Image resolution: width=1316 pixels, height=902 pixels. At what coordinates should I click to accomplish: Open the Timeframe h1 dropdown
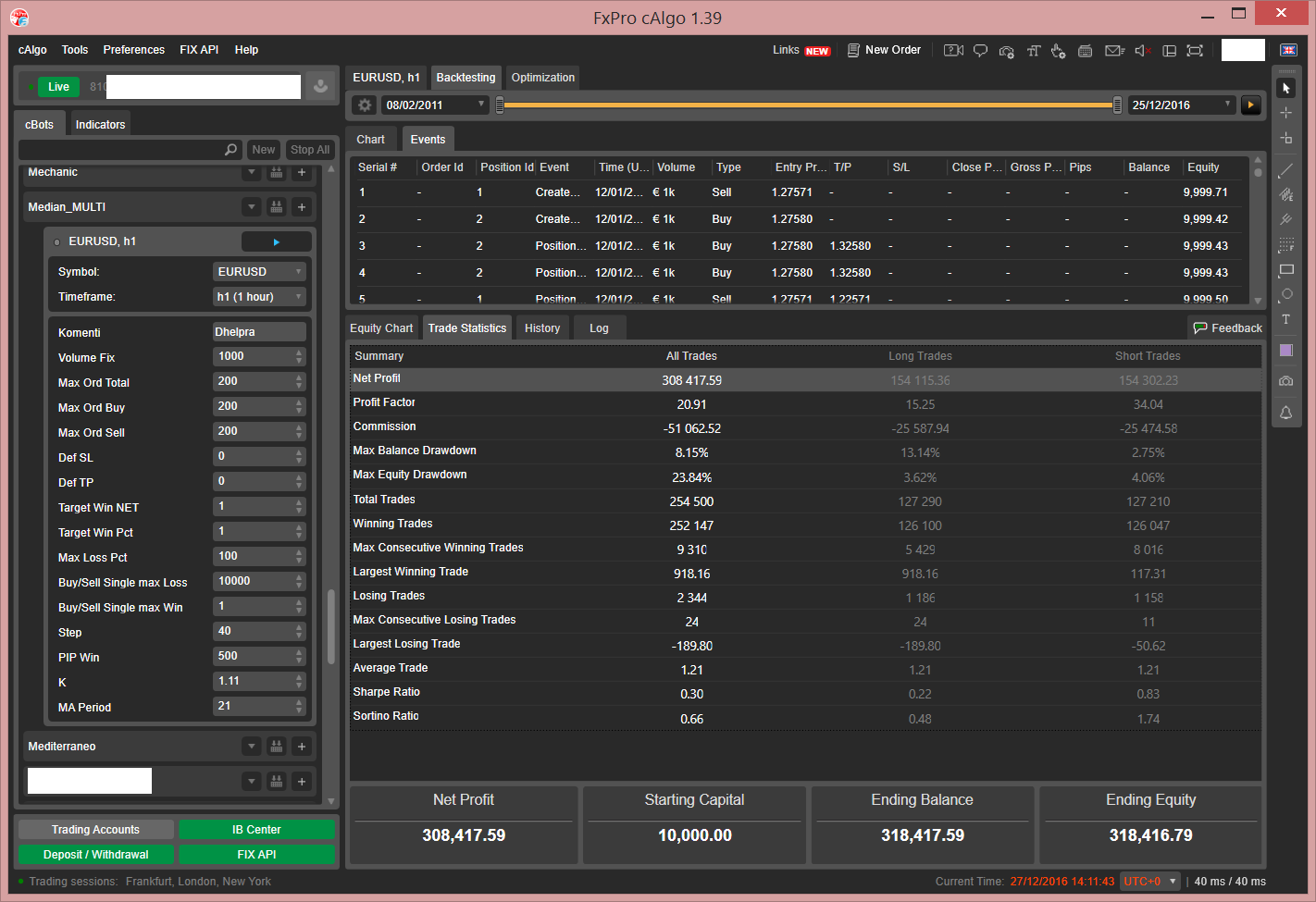(x=259, y=297)
